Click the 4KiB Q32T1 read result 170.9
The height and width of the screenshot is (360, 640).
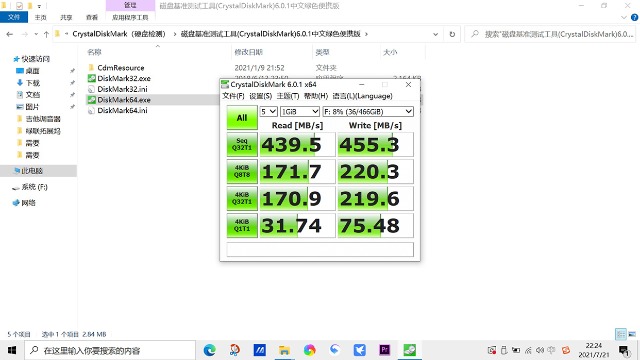click(x=297, y=198)
